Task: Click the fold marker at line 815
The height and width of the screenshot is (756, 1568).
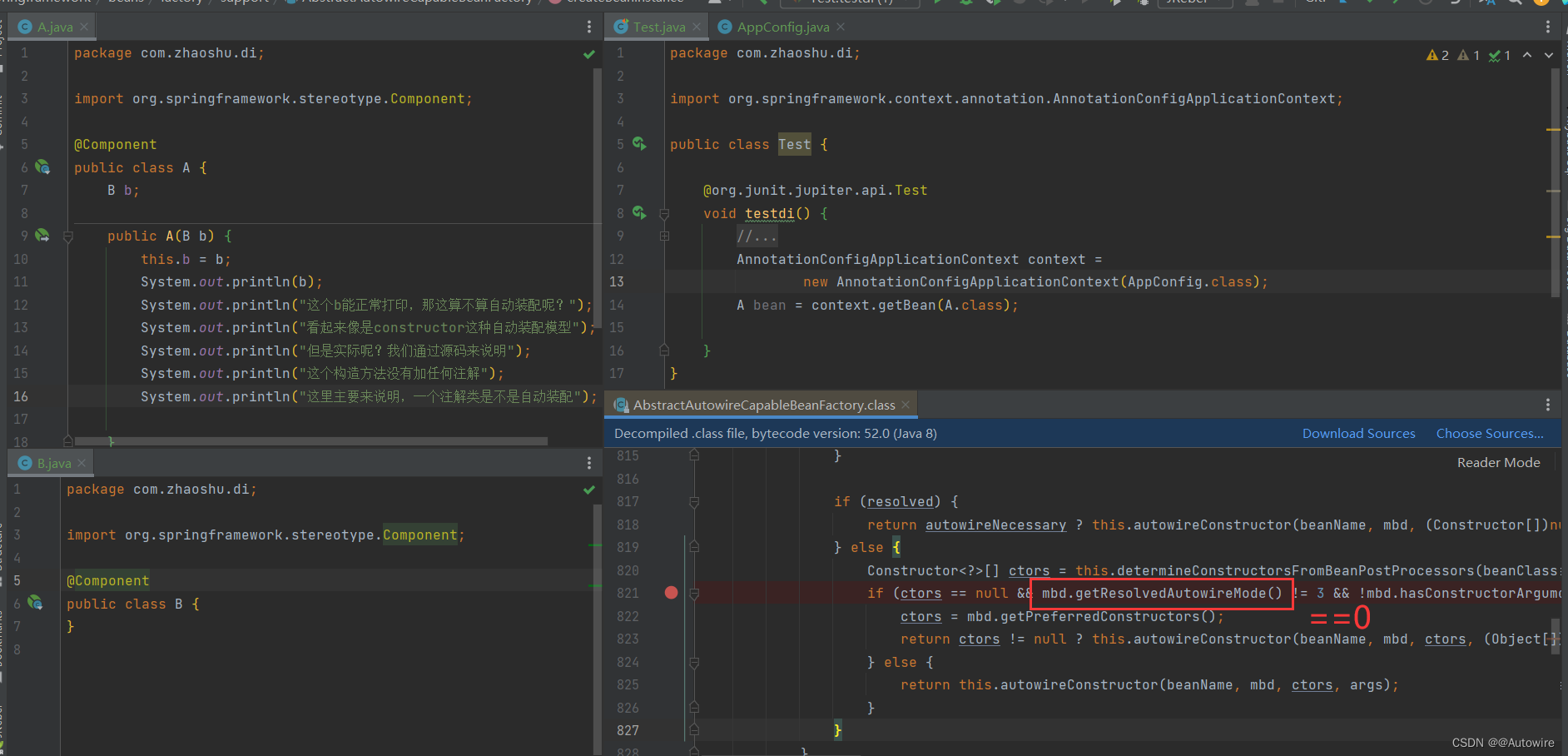Action: coord(694,455)
